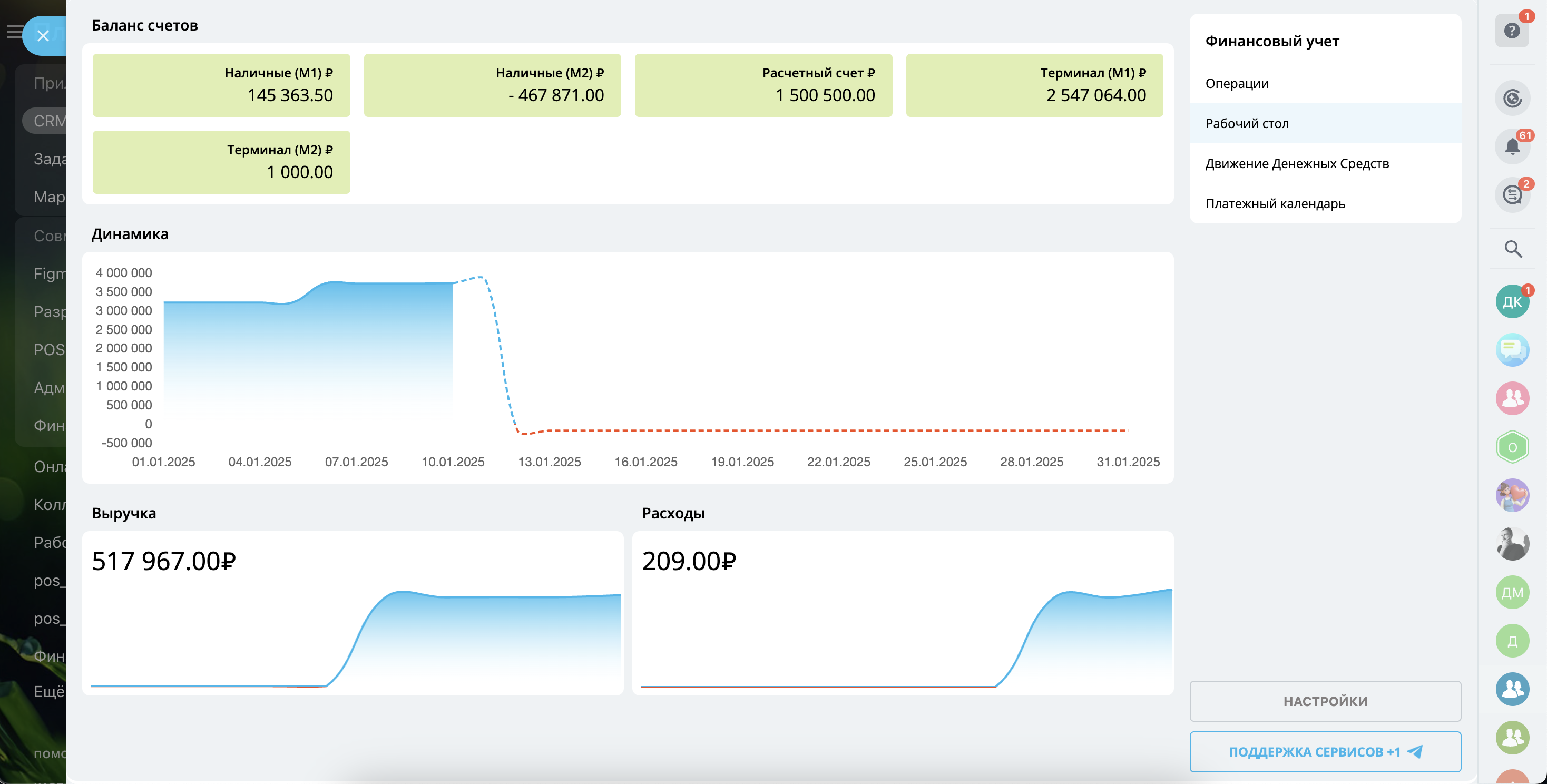Open the notifications bell icon

coord(1512,146)
